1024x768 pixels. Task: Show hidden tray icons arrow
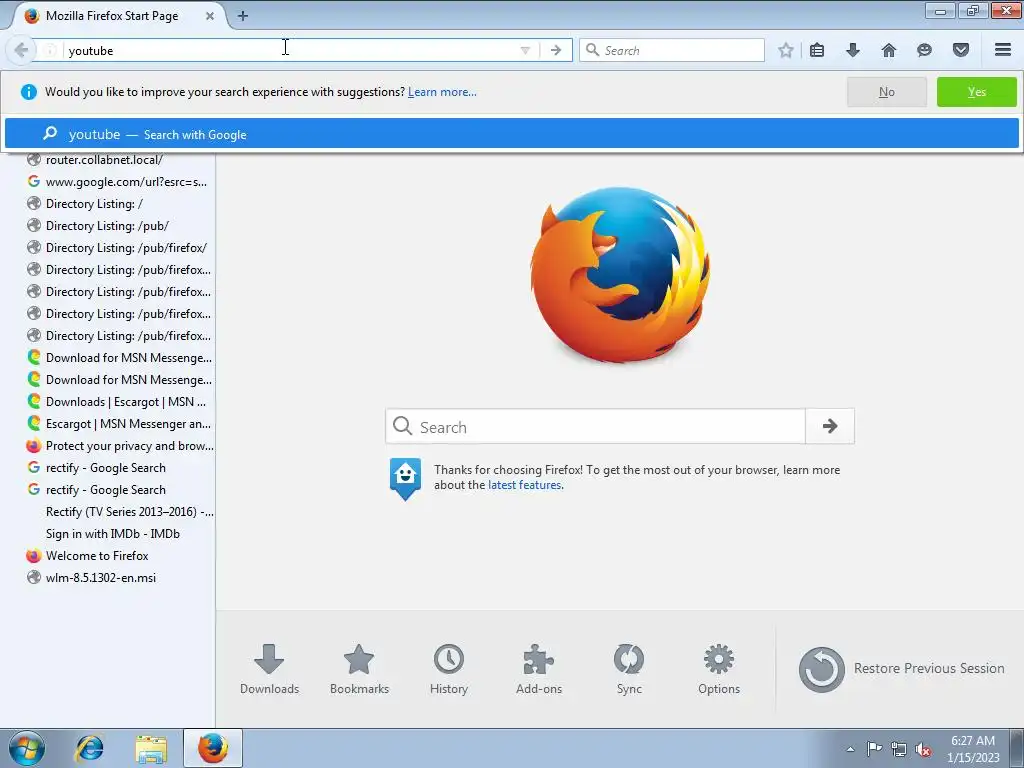point(850,749)
